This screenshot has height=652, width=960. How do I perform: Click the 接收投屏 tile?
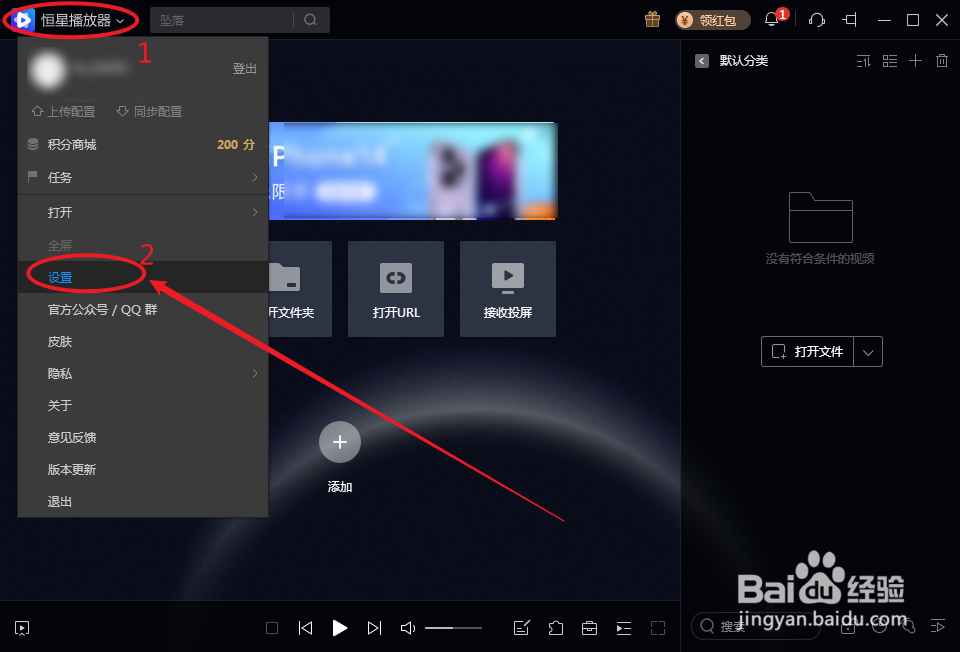(508, 288)
